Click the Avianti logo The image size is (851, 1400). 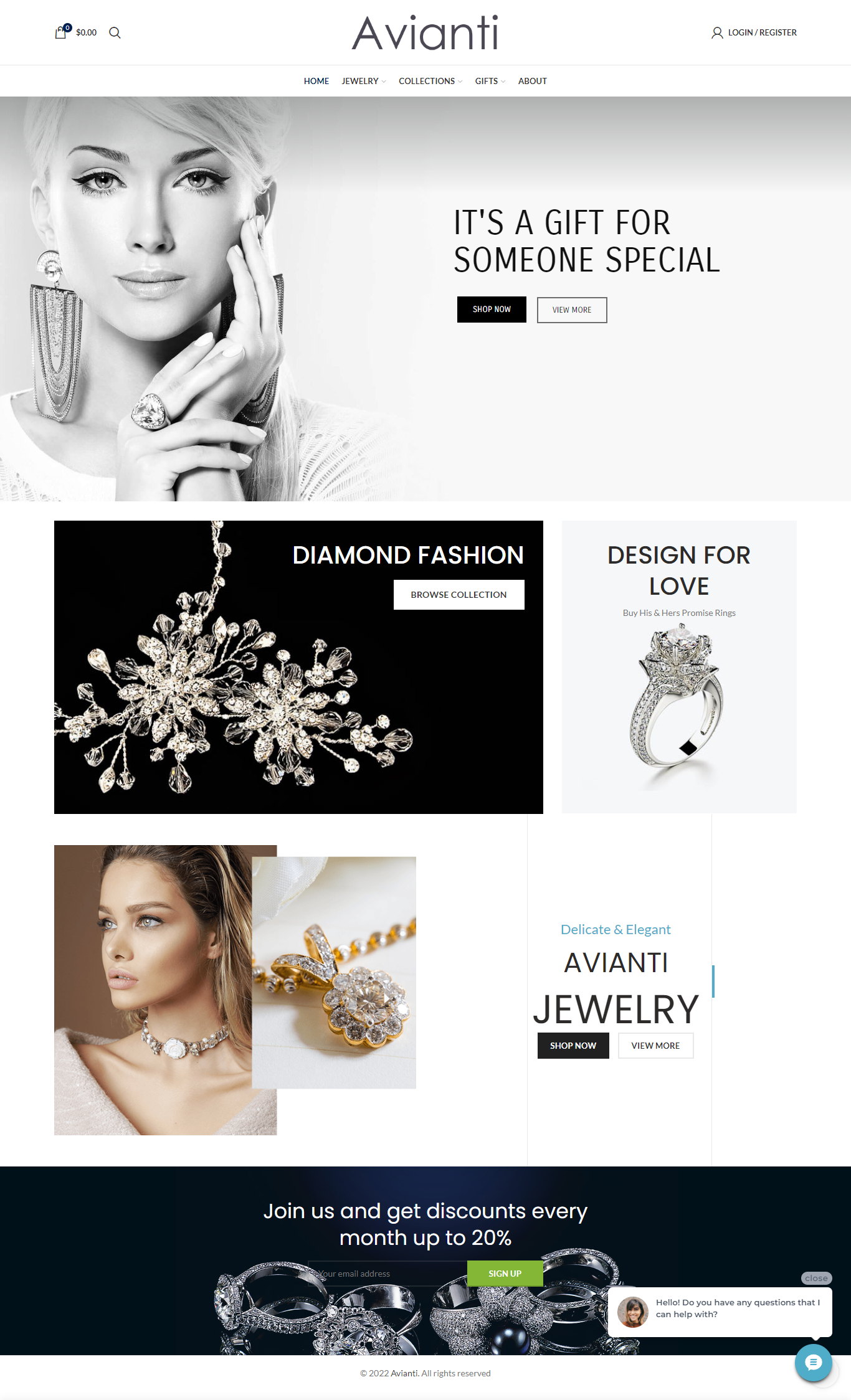tap(425, 33)
